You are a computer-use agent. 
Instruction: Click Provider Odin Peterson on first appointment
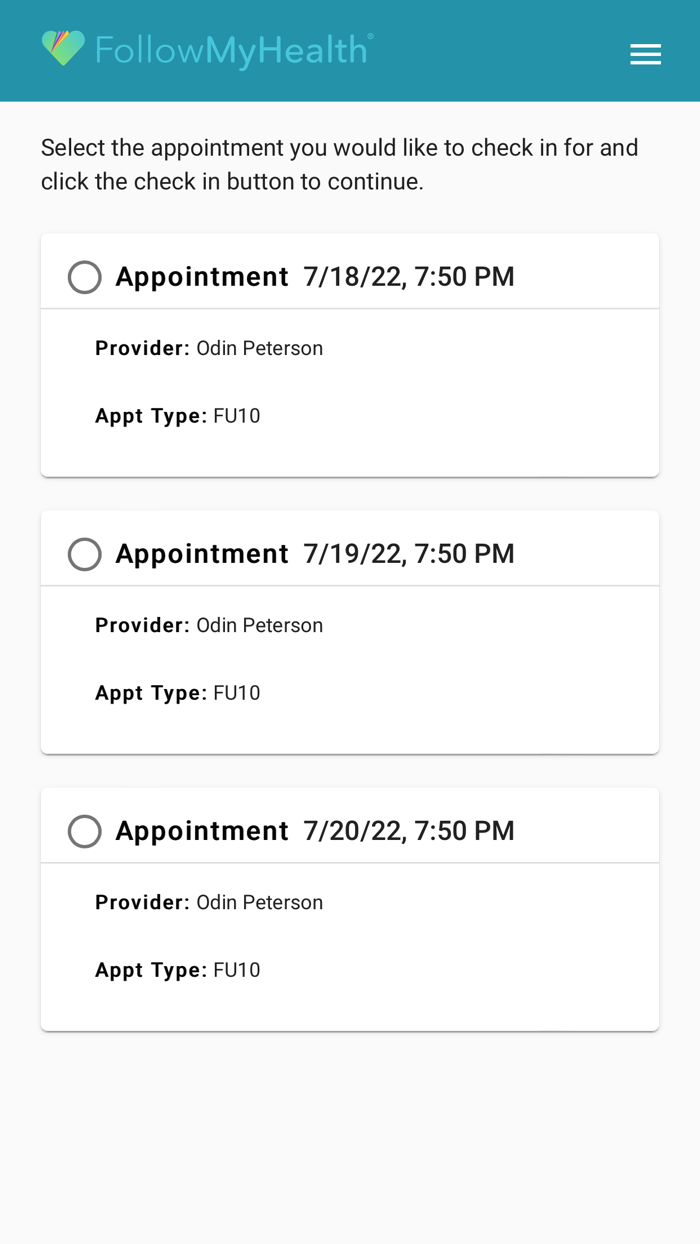click(208, 348)
